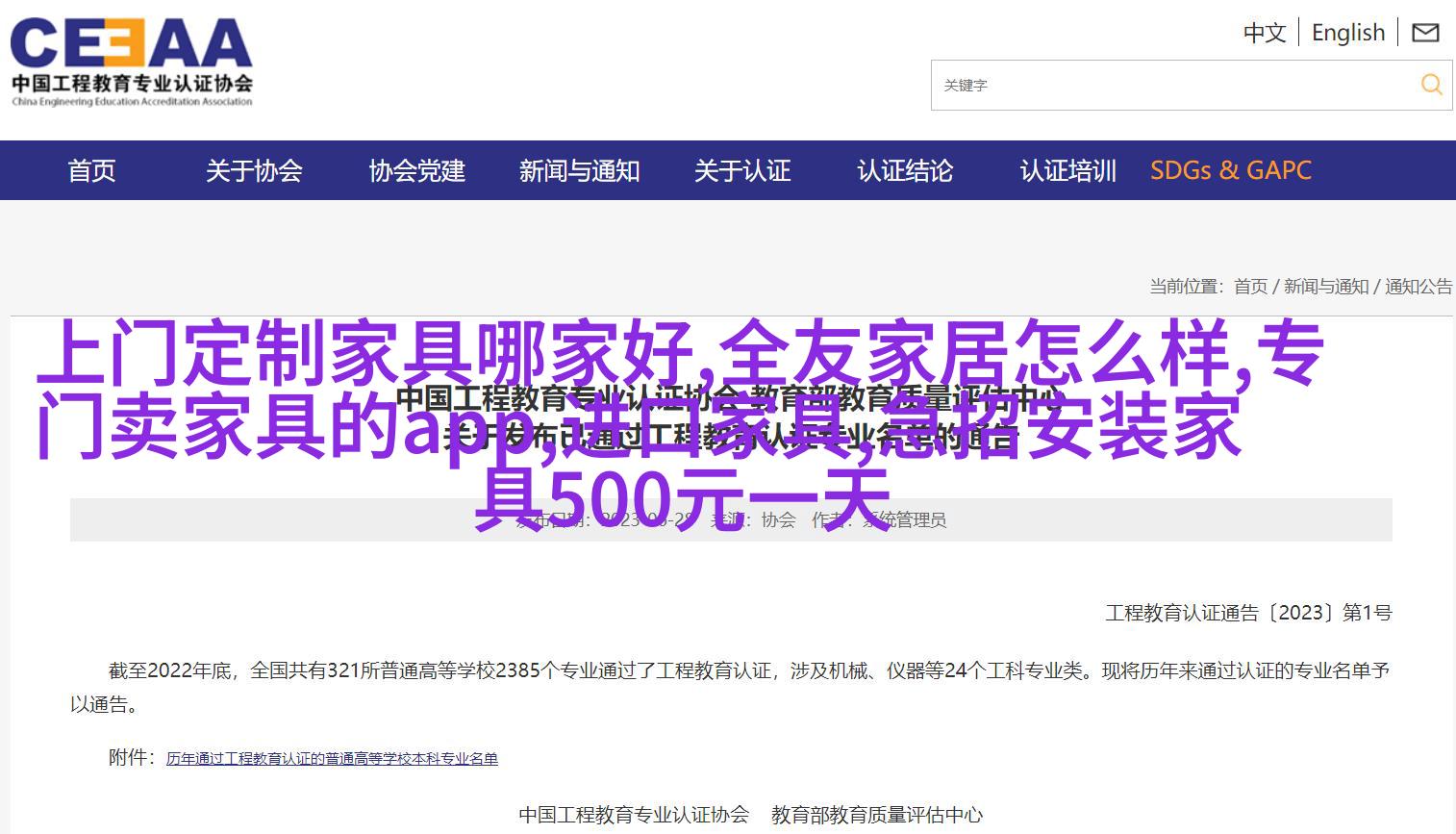This screenshot has width=1456, height=834.
Task: Open the 协会党建 menu
Action: pyautogui.click(x=416, y=171)
